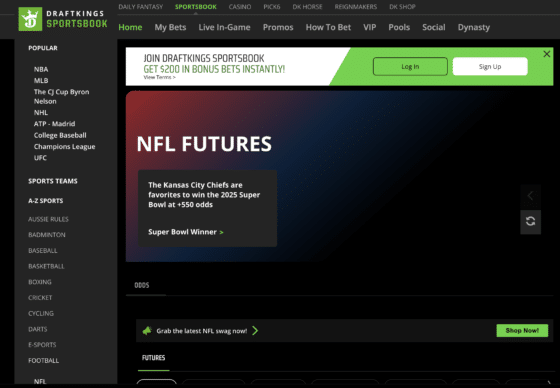Screen dimensions: 560x388
Task: Open UFC in the Popular list
Action: pyautogui.click(x=40, y=158)
